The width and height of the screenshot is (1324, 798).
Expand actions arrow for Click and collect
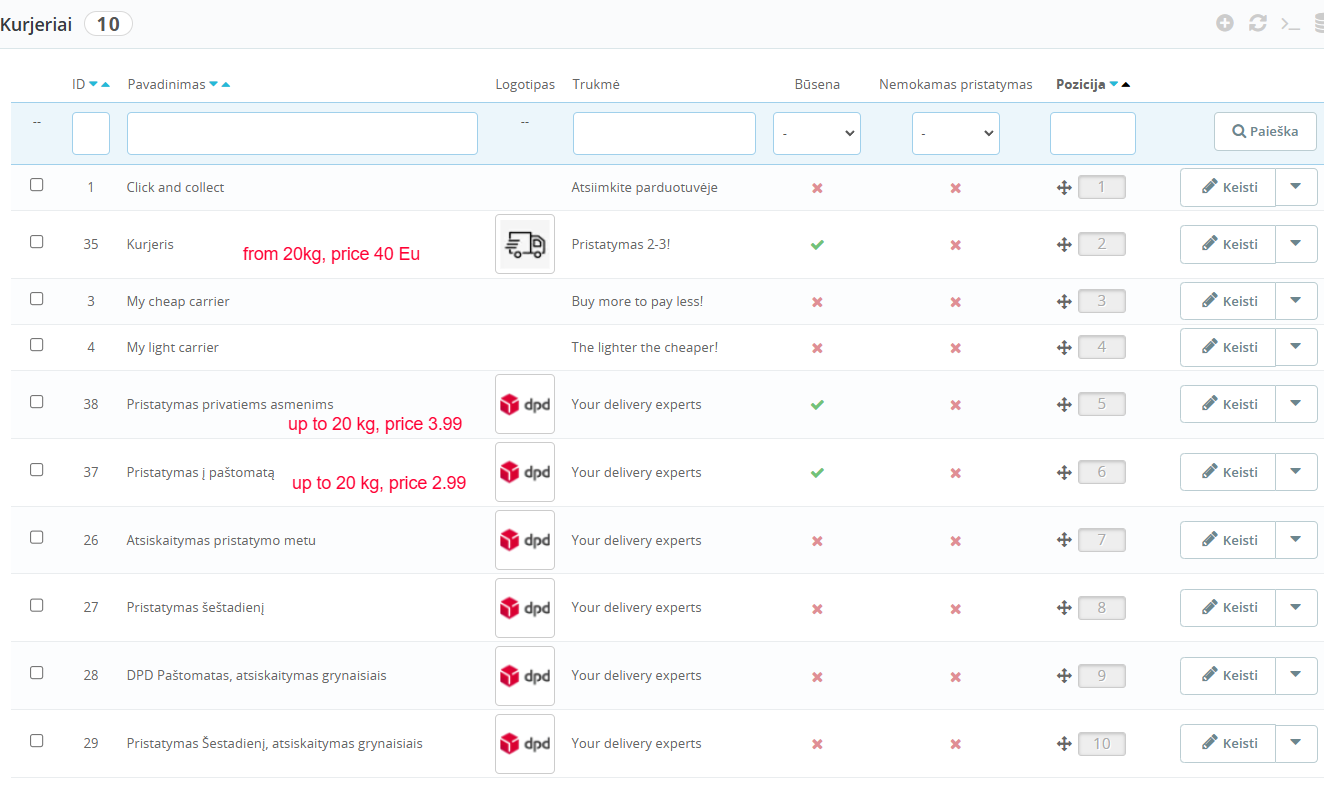click(1297, 187)
